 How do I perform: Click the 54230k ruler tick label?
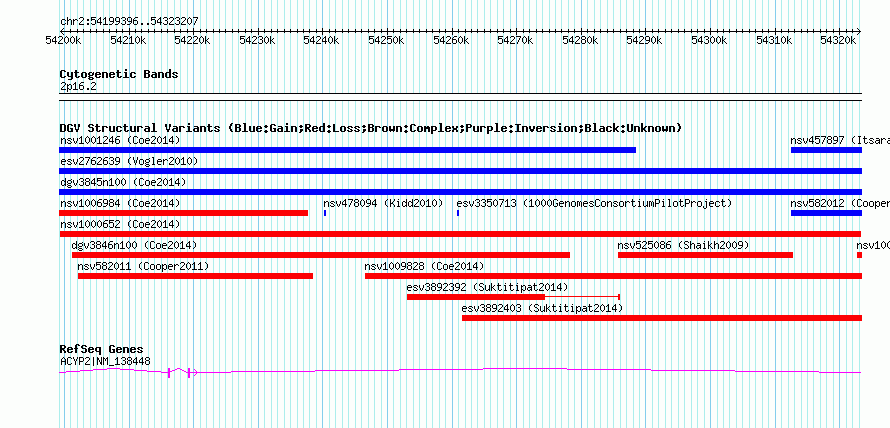(257, 40)
